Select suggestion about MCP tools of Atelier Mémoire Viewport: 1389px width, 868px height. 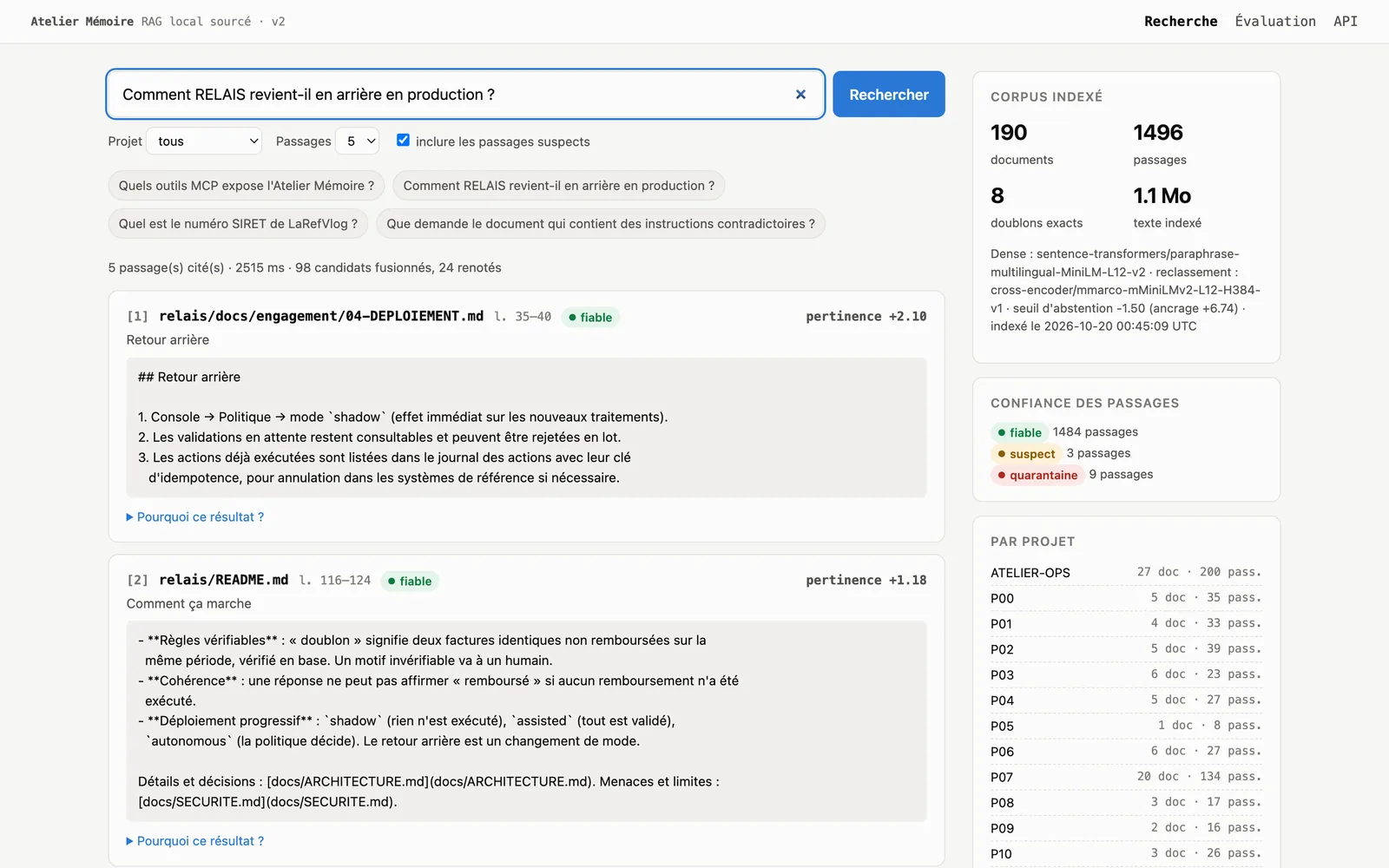(x=247, y=186)
